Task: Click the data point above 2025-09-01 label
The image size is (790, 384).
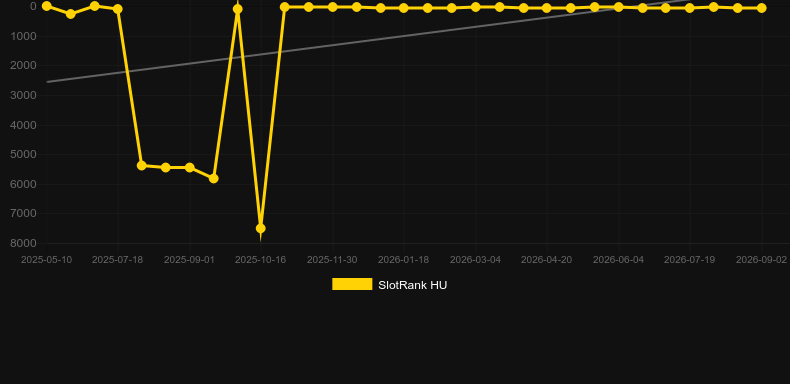Action: pos(189,167)
